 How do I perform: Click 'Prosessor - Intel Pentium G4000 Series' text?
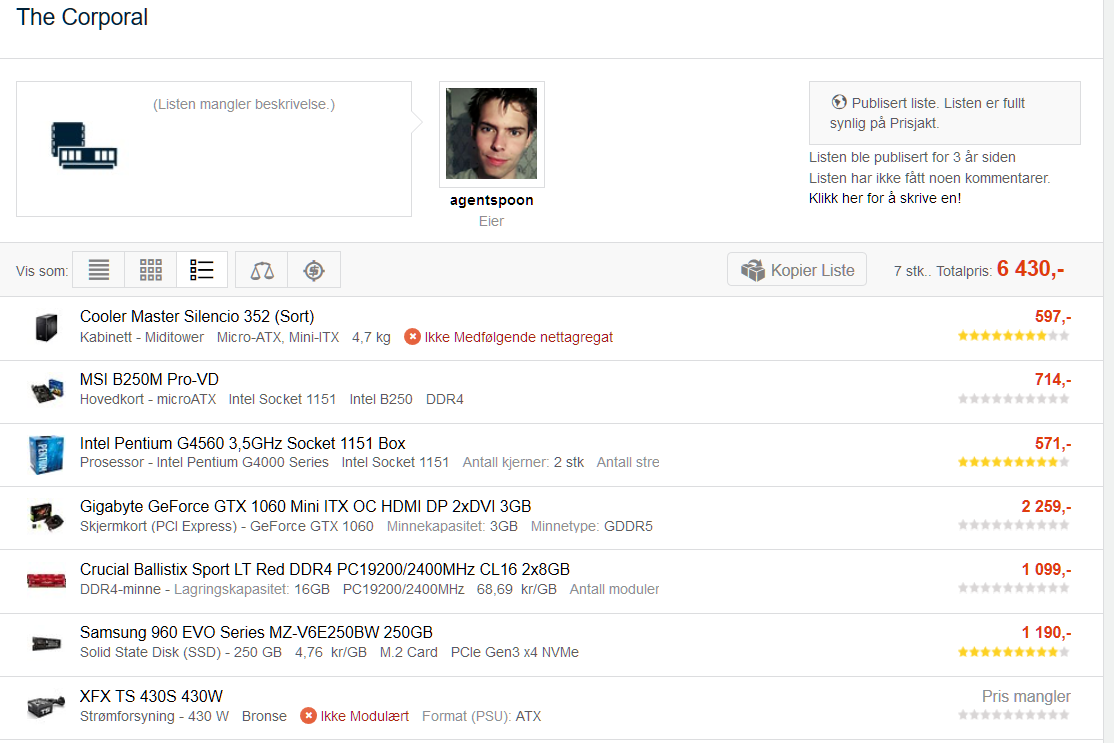click(205, 462)
